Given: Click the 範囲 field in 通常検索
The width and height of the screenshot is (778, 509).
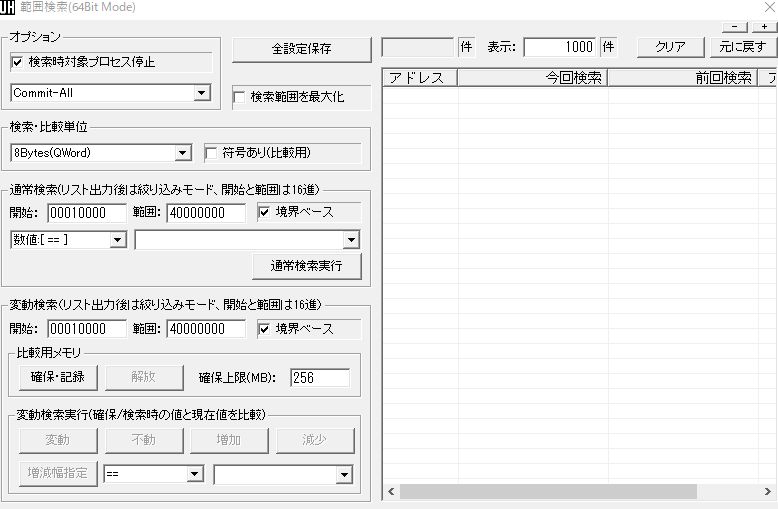Looking at the screenshot, I should tap(206, 213).
